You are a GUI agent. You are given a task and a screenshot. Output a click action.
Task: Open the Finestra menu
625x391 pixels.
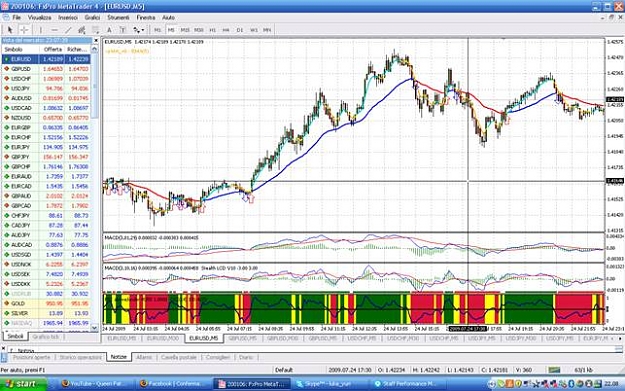pyautogui.click(x=146, y=18)
